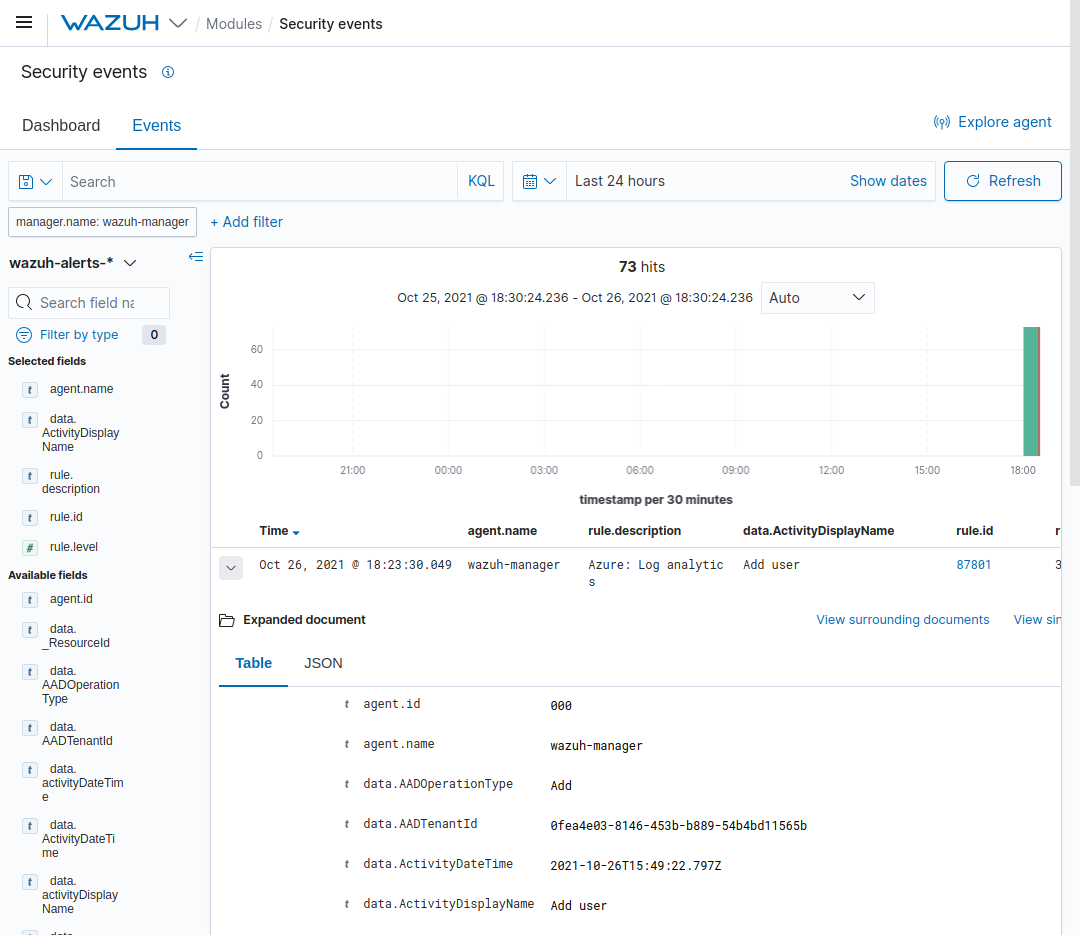
Task: Switch to the Dashboard tab
Action: (x=61, y=125)
